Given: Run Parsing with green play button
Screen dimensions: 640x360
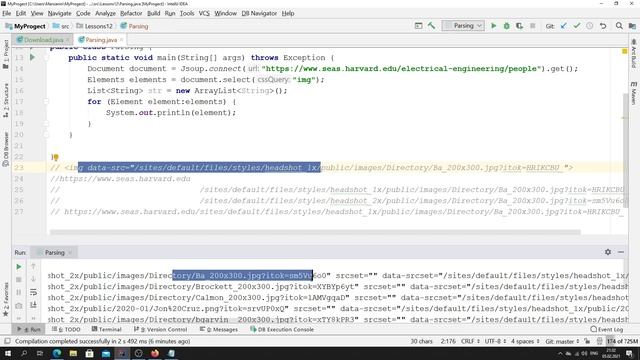Looking at the screenshot, I should pos(493,26).
